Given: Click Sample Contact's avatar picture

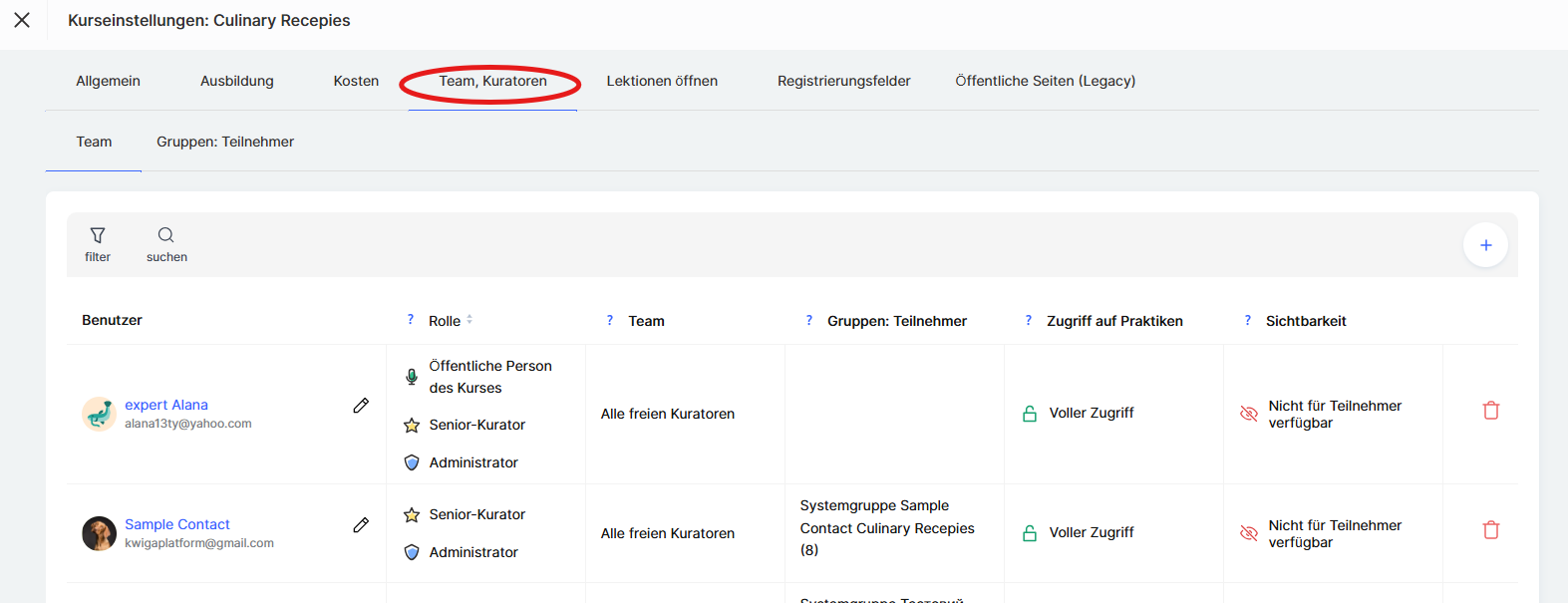Looking at the screenshot, I should [x=99, y=533].
